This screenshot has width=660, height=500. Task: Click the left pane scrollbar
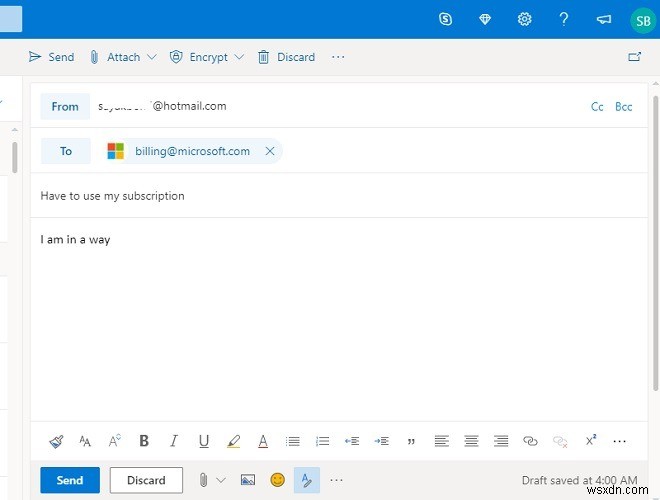pos(15,157)
